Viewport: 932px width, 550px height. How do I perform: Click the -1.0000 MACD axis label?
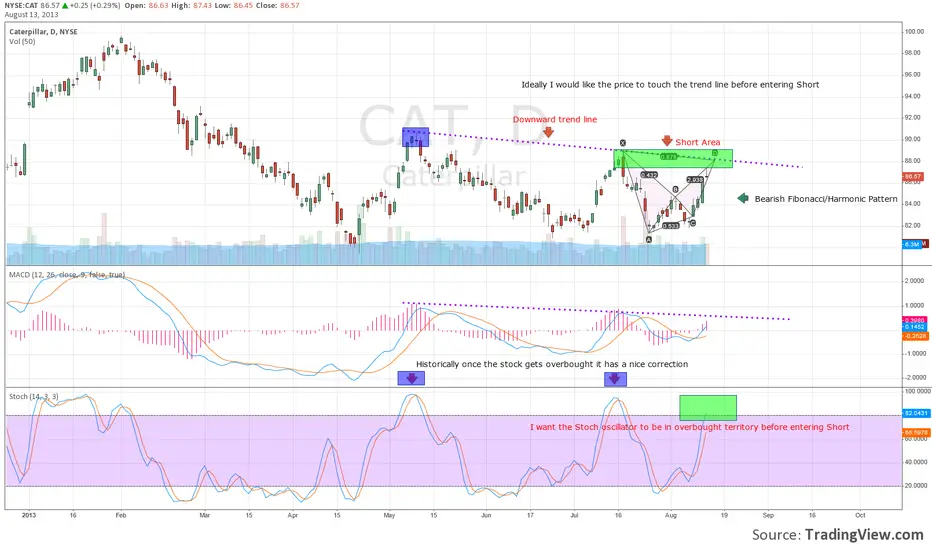click(x=915, y=353)
